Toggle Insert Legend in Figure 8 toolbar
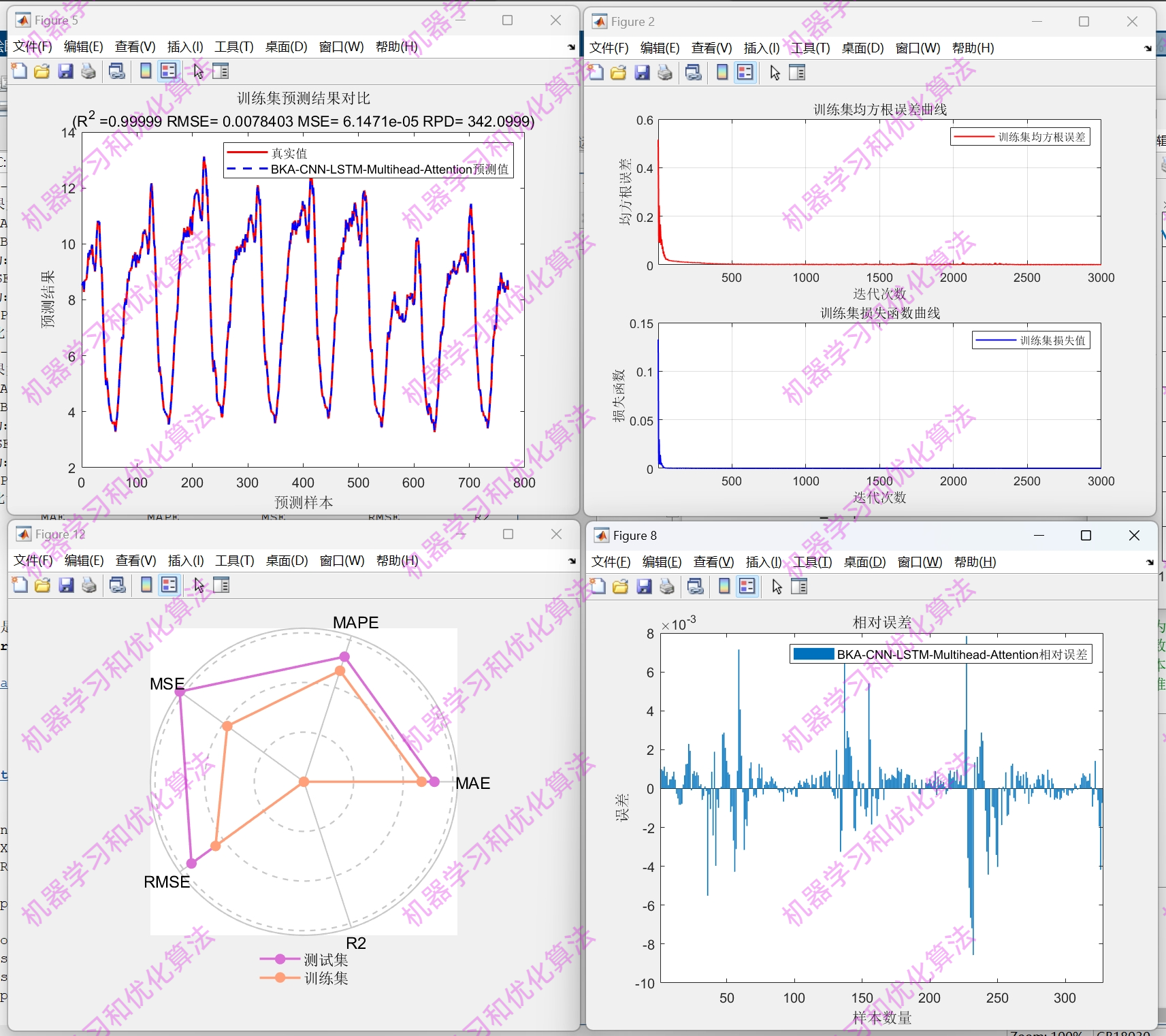1166x1036 pixels. click(x=747, y=586)
